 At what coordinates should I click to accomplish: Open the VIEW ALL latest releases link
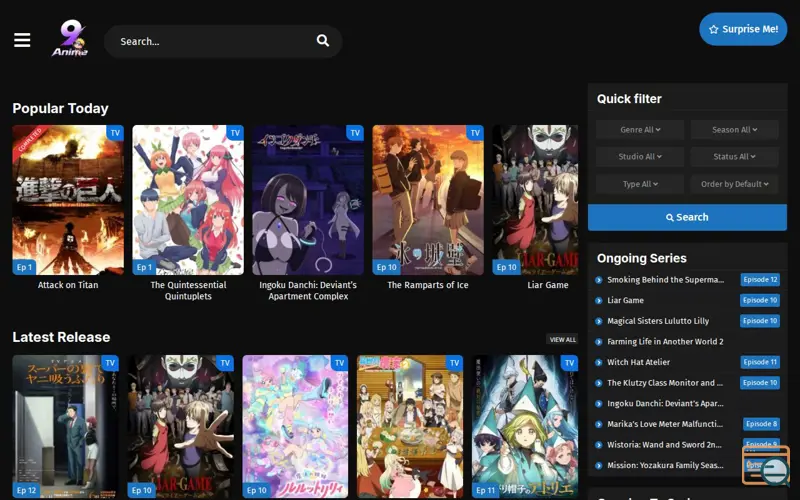click(x=562, y=339)
